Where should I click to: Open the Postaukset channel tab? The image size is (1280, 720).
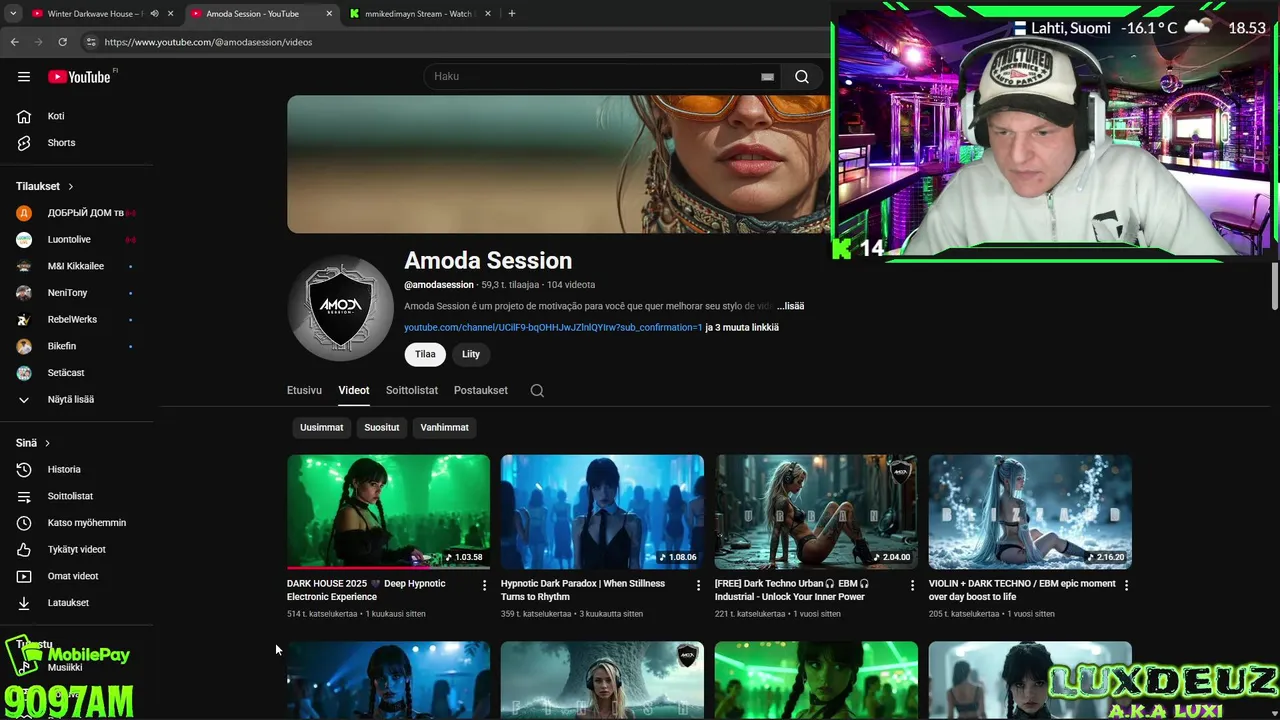(x=481, y=391)
